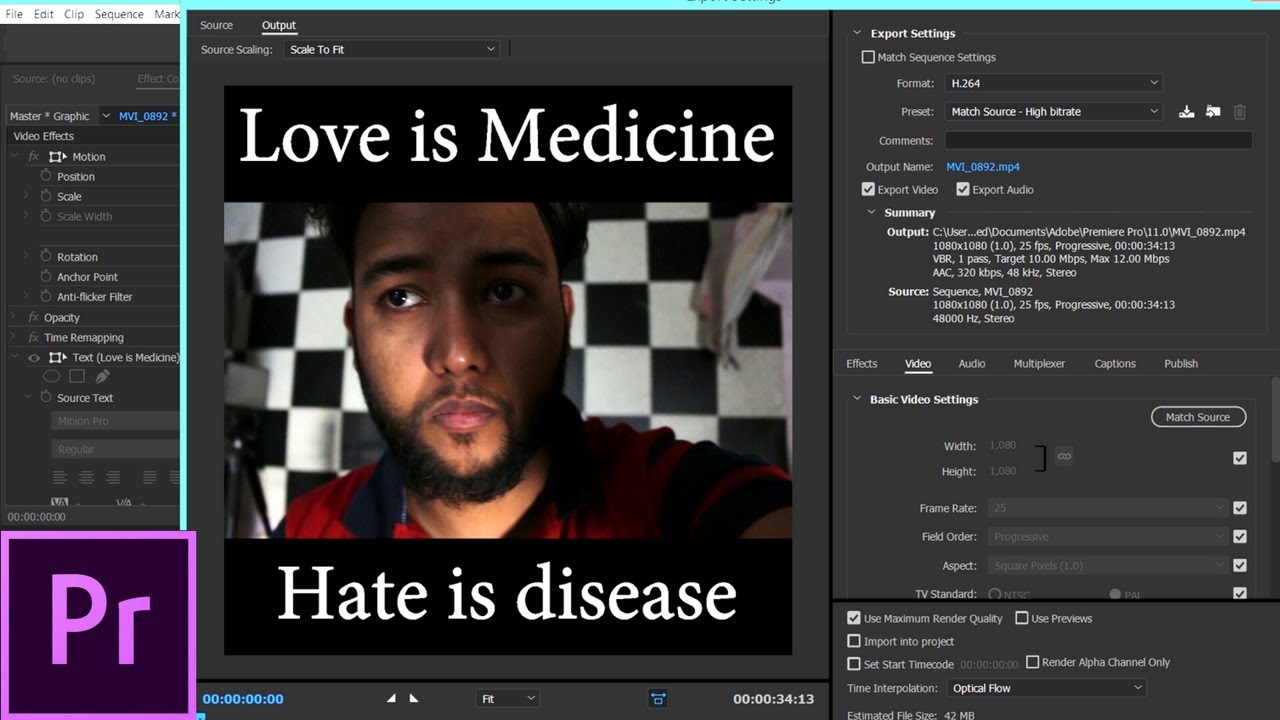Click the Delete Preset trash icon
Screen dimensions: 1280x720
[1240, 112]
